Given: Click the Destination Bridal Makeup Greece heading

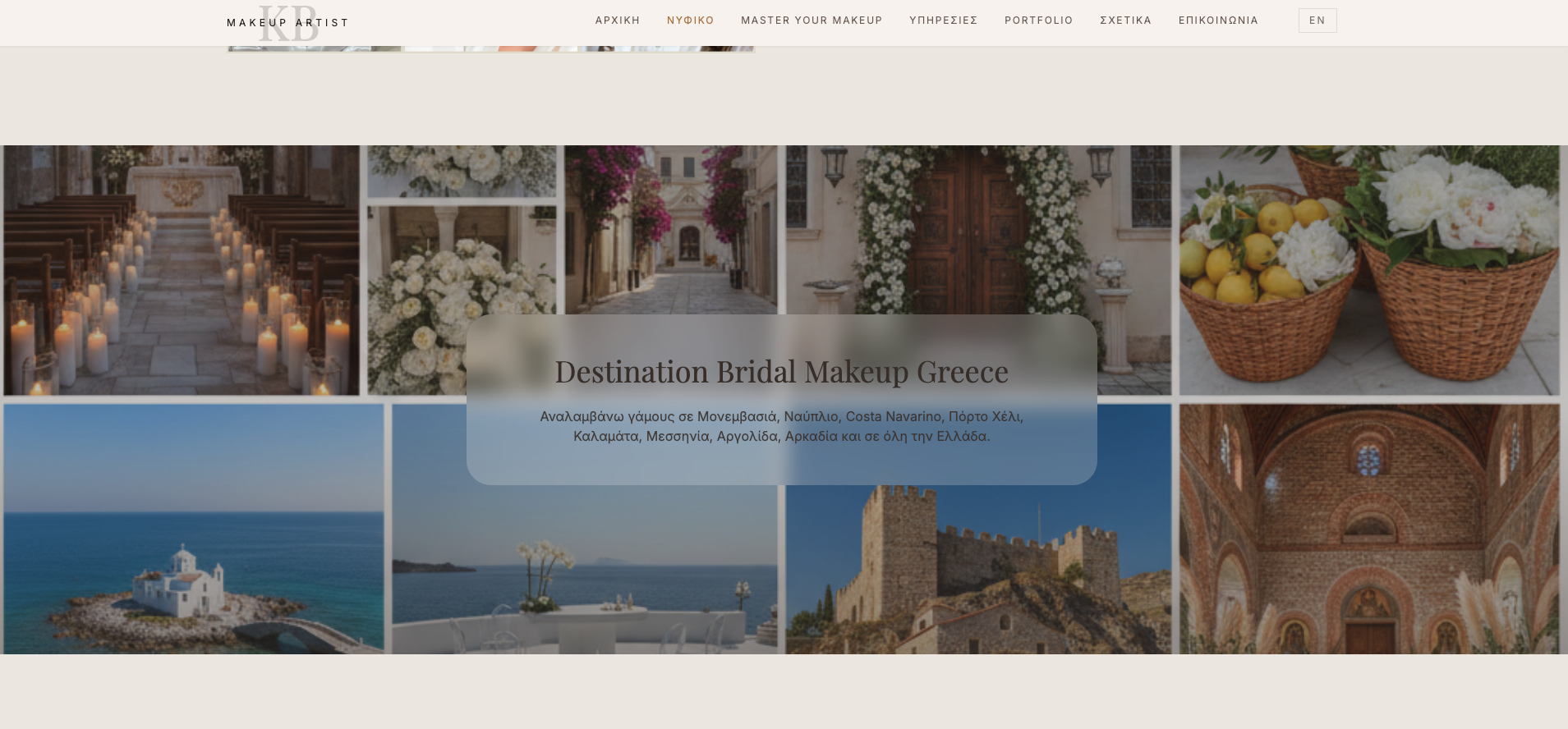Looking at the screenshot, I should pos(782,372).
